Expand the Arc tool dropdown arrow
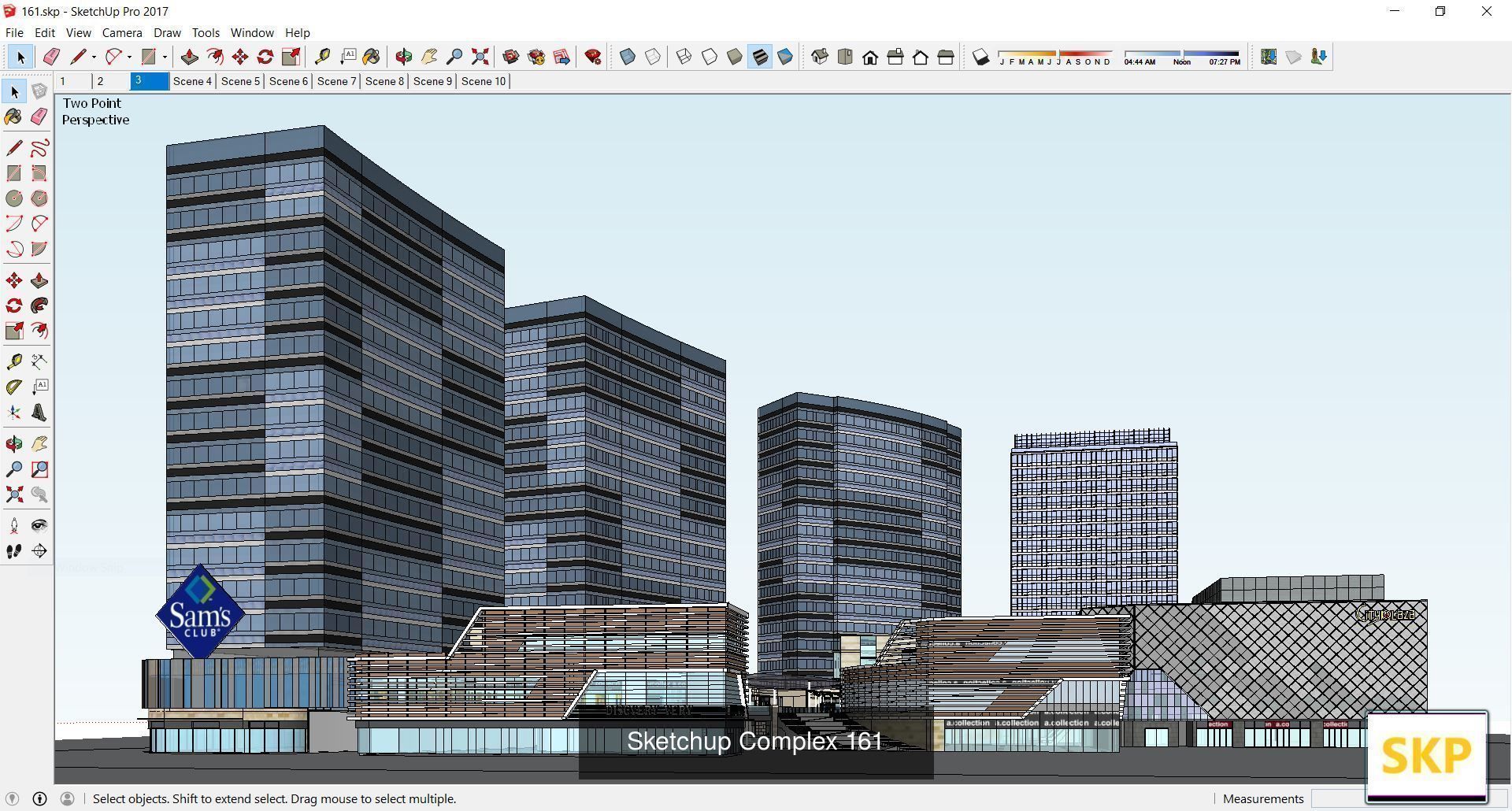 [x=129, y=57]
